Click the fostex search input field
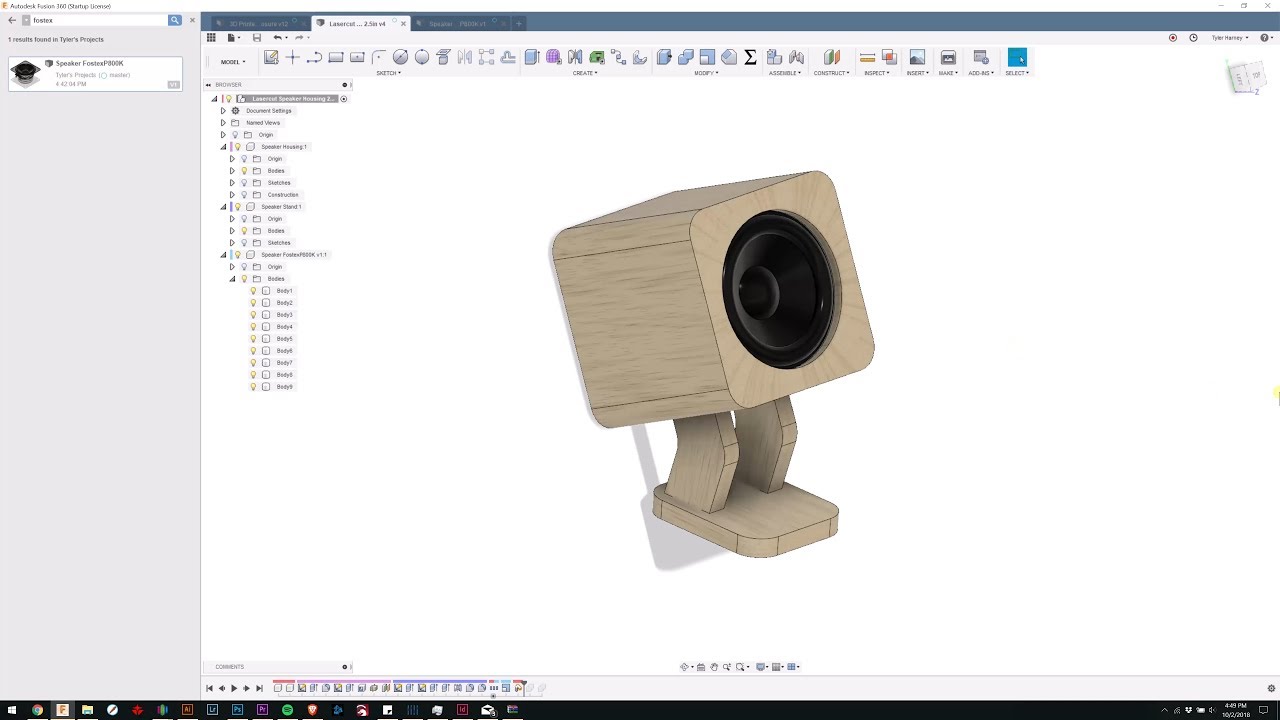Image resolution: width=1280 pixels, height=720 pixels. point(99,20)
